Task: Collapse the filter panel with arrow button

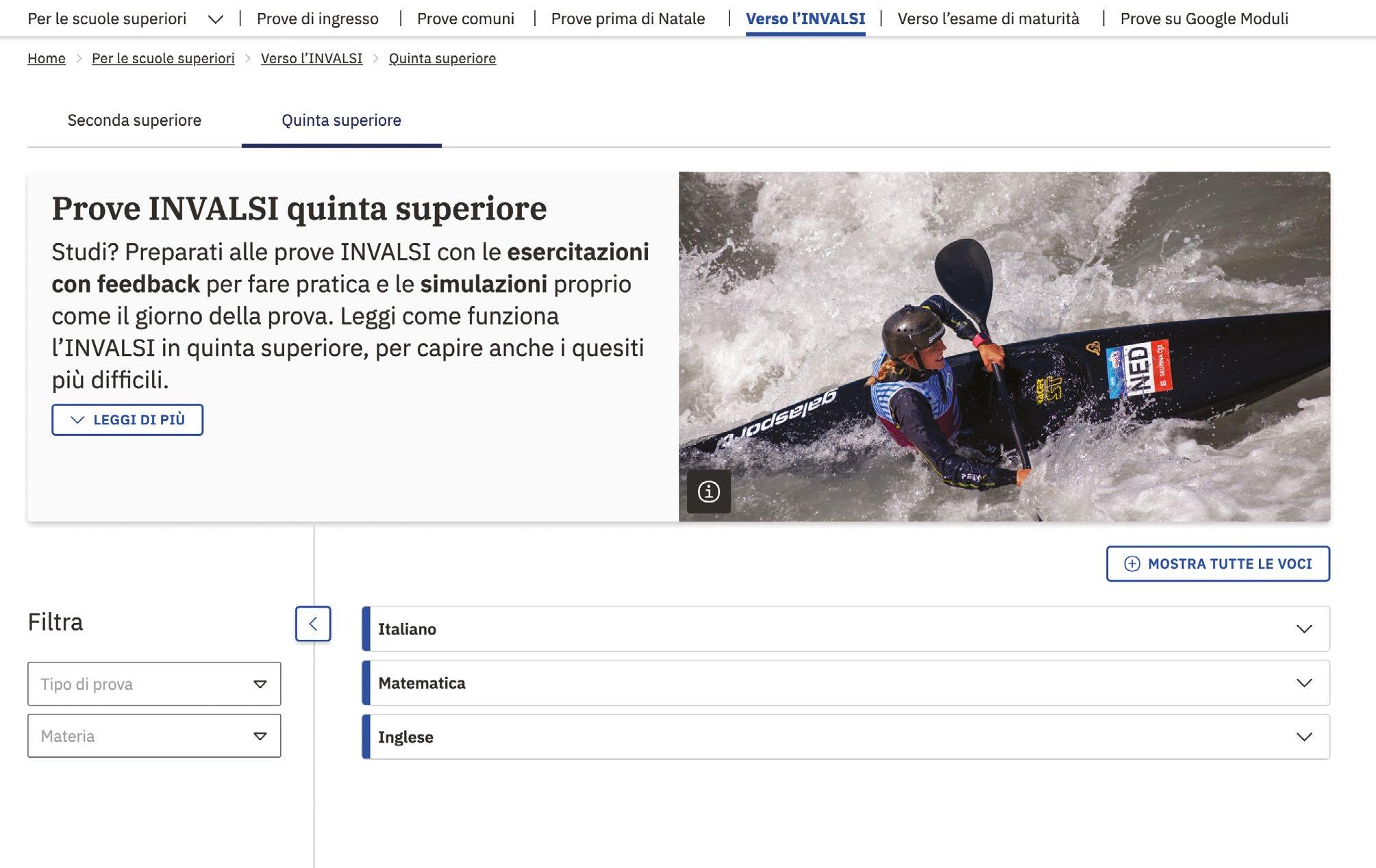Action: [313, 624]
